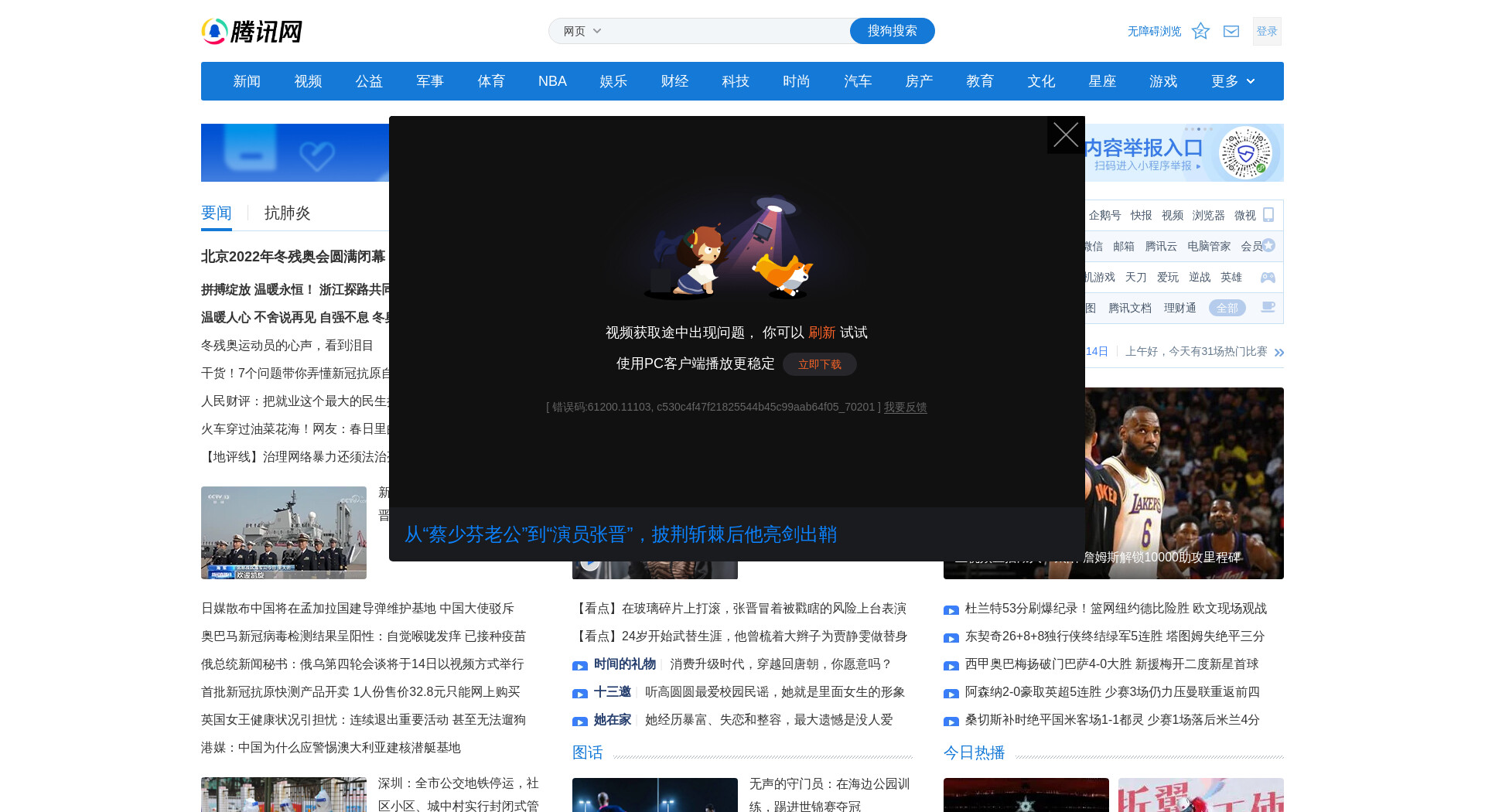Click video icon before 十三邀
Screen dimensions: 1485x812
point(580,694)
